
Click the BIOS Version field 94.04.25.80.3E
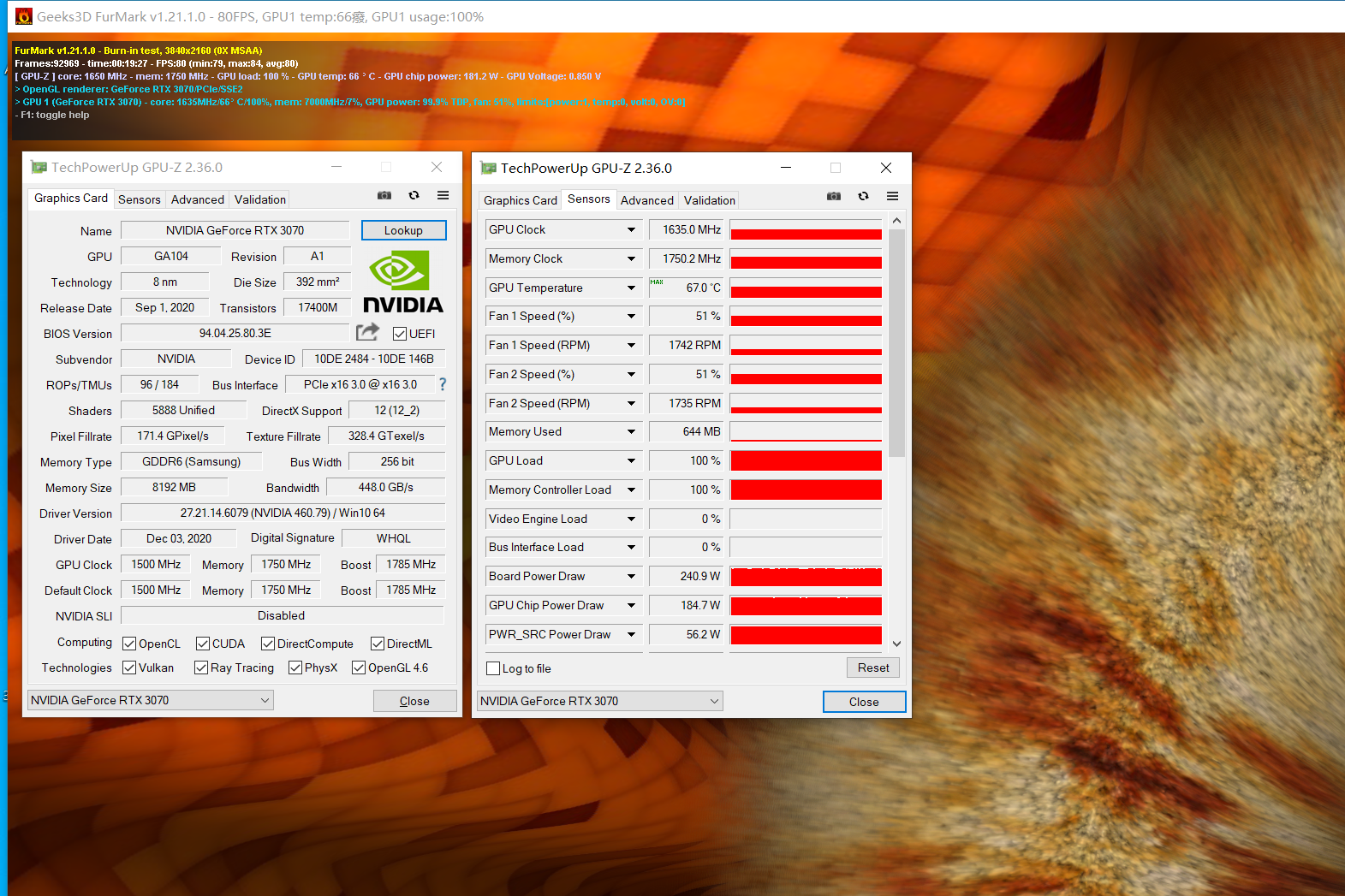[235, 333]
